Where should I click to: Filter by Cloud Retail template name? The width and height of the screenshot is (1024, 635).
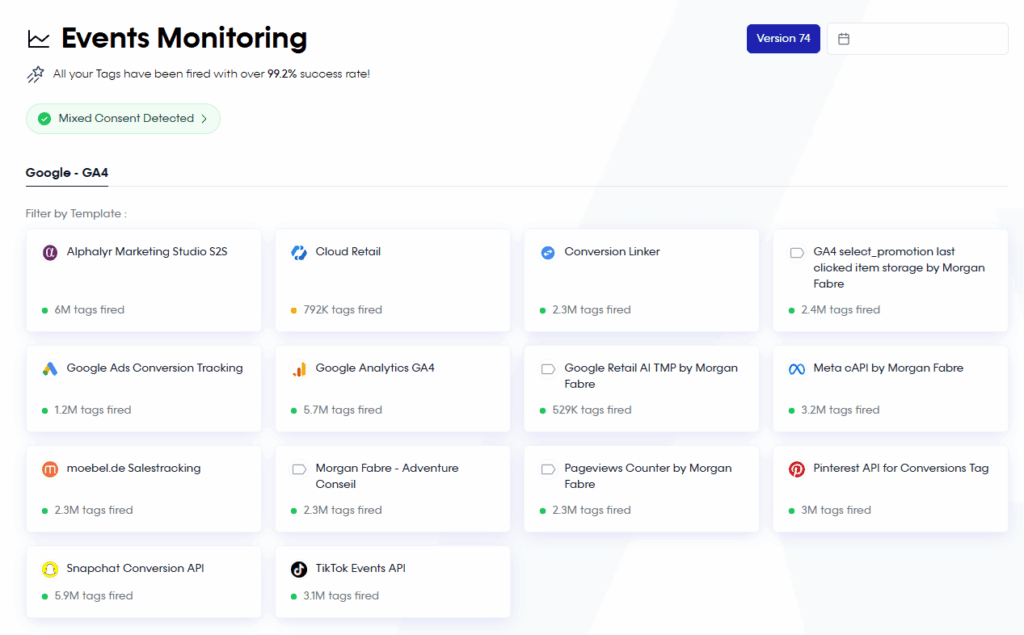tap(348, 252)
